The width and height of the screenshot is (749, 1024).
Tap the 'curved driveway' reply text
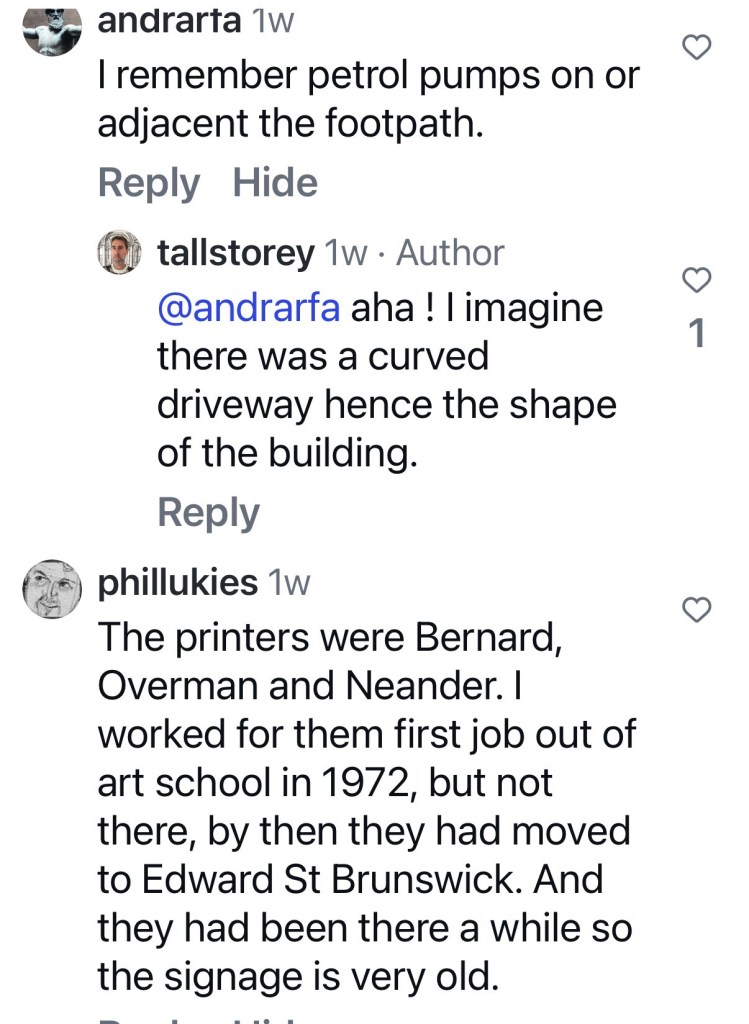(x=385, y=380)
